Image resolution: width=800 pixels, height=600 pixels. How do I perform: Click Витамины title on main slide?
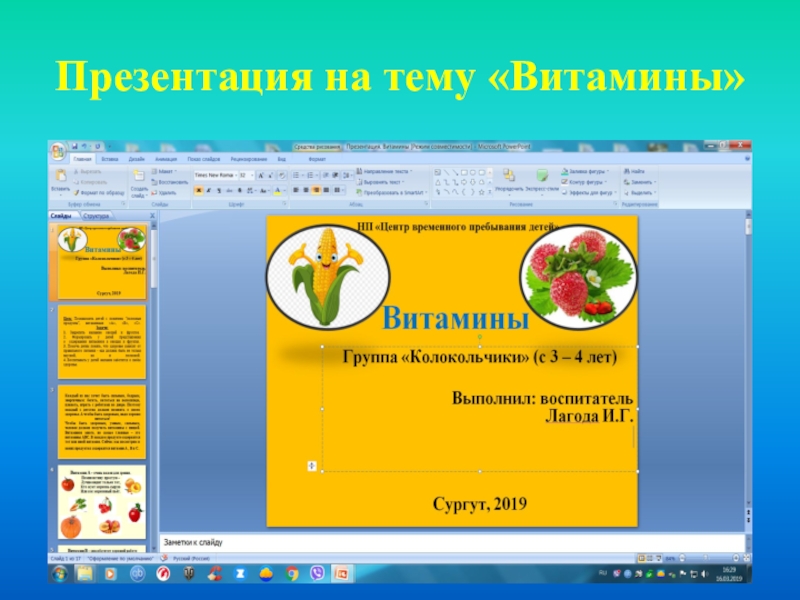tap(455, 318)
